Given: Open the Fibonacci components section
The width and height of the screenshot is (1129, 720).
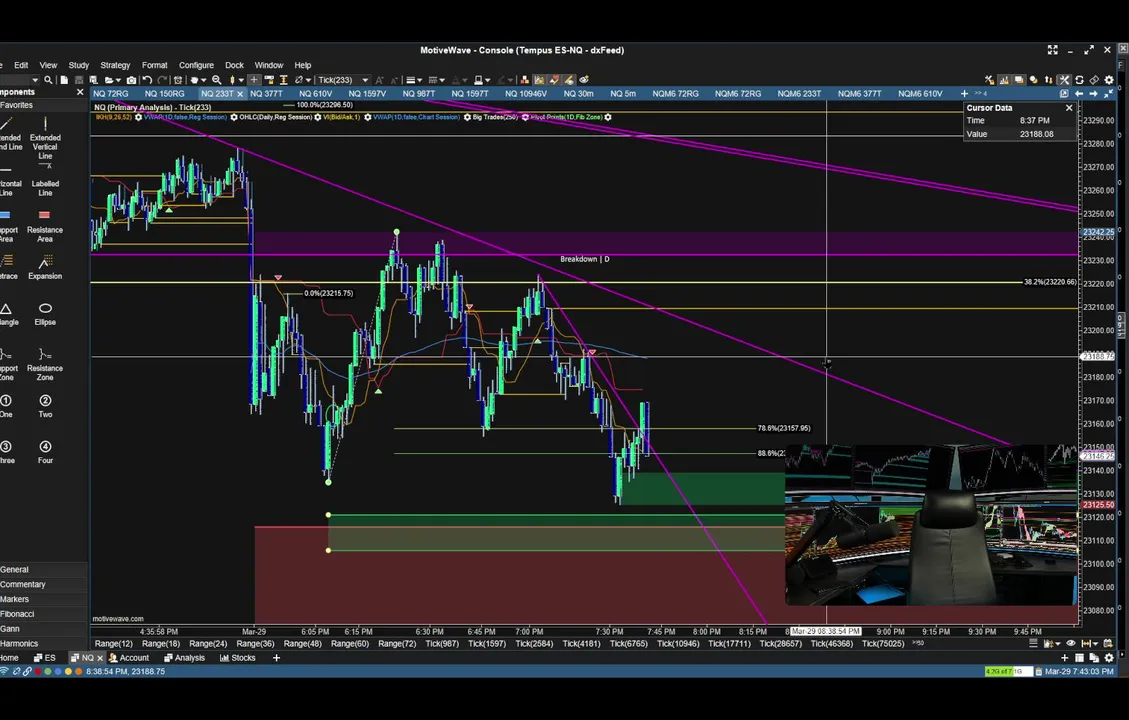Looking at the screenshot, I should tap(43, 614).
